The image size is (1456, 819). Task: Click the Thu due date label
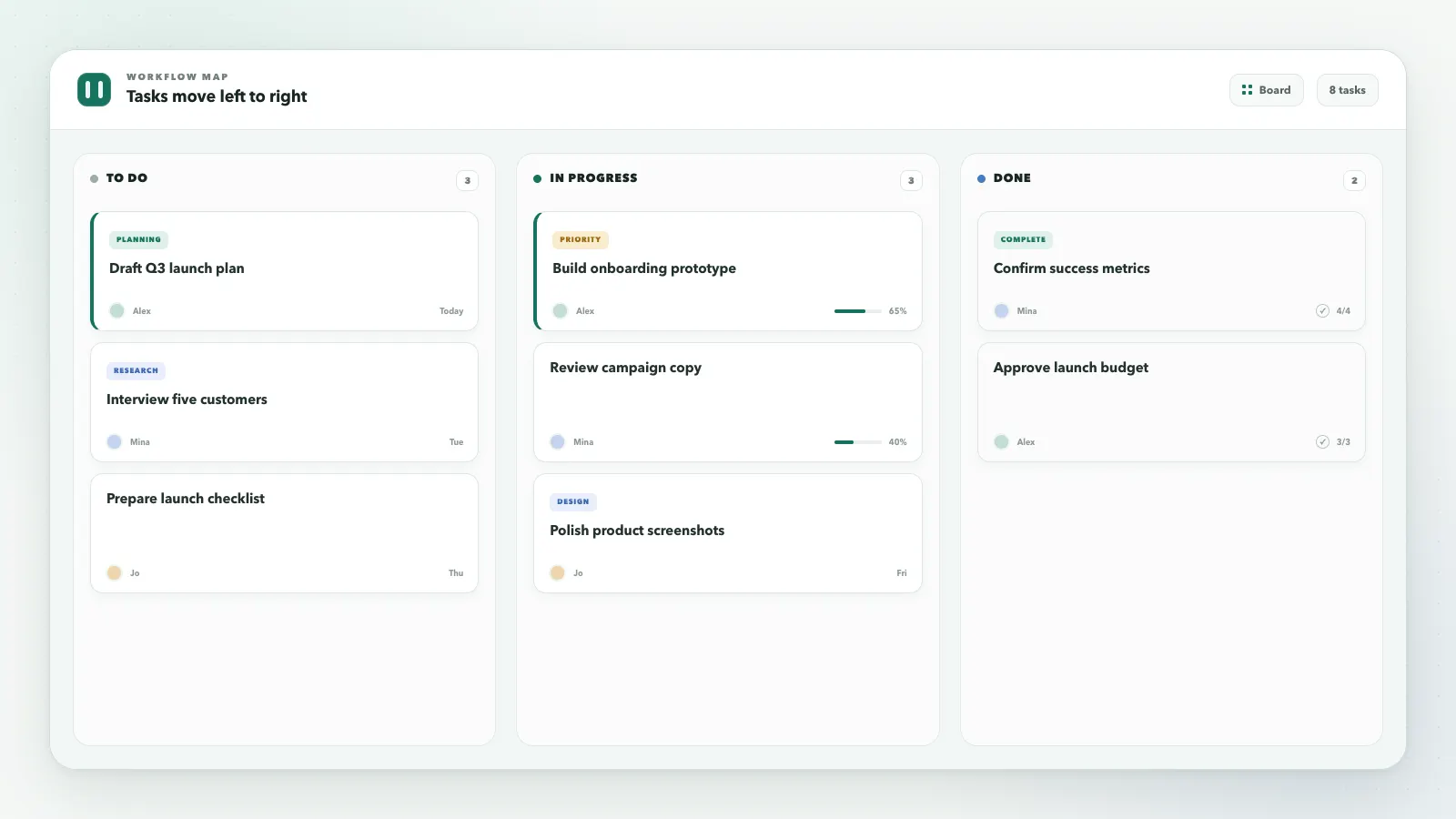point(456,573)
